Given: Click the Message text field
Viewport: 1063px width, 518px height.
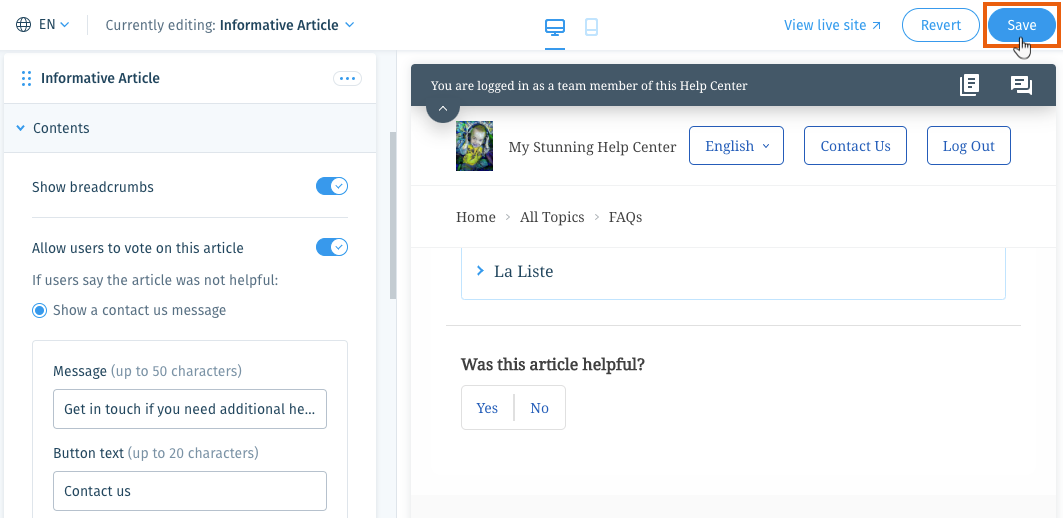Looking at the screenshot, I should (x=190, y=409).
